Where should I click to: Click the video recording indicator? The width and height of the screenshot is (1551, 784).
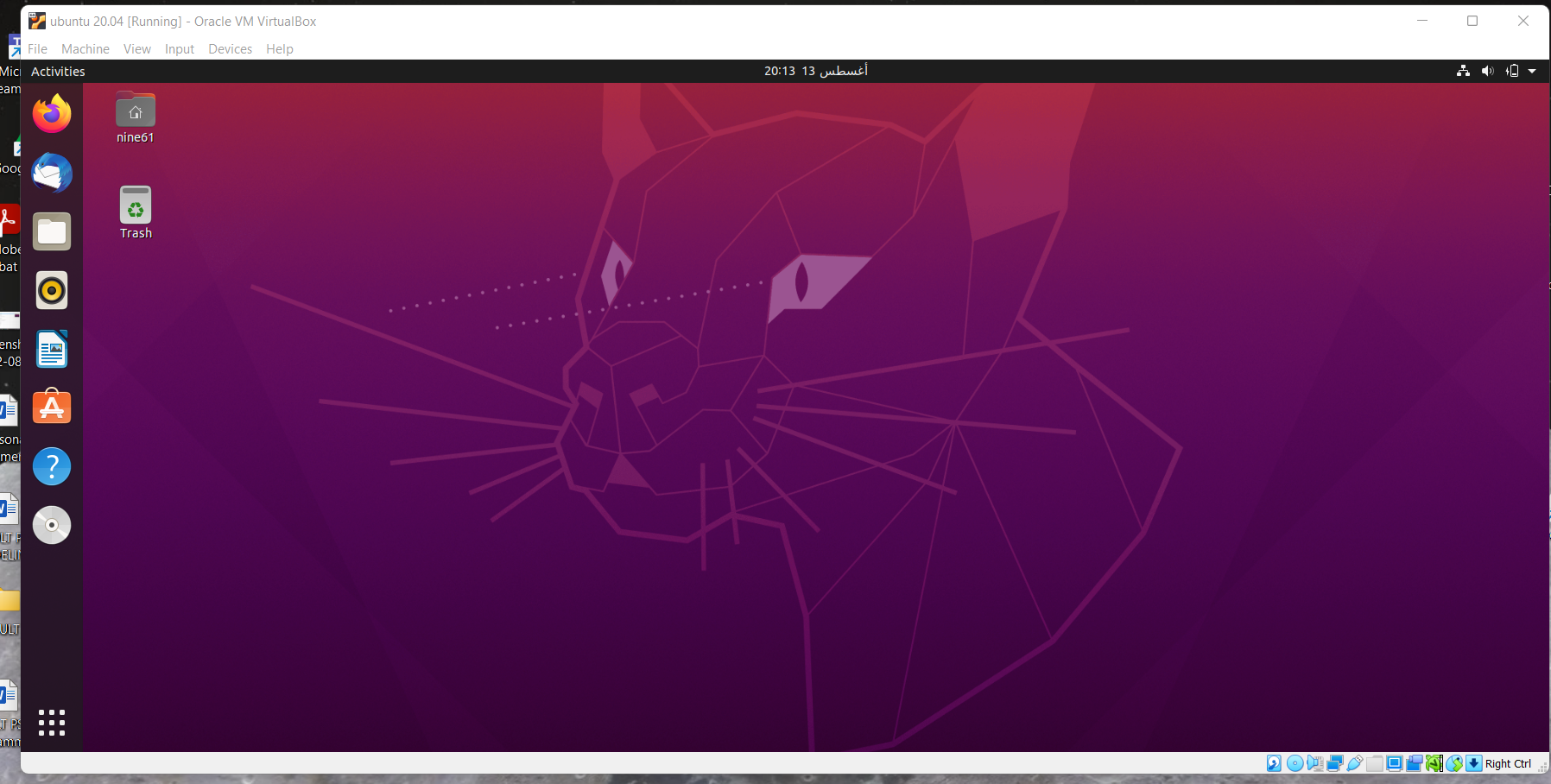tap(1414, 763)
